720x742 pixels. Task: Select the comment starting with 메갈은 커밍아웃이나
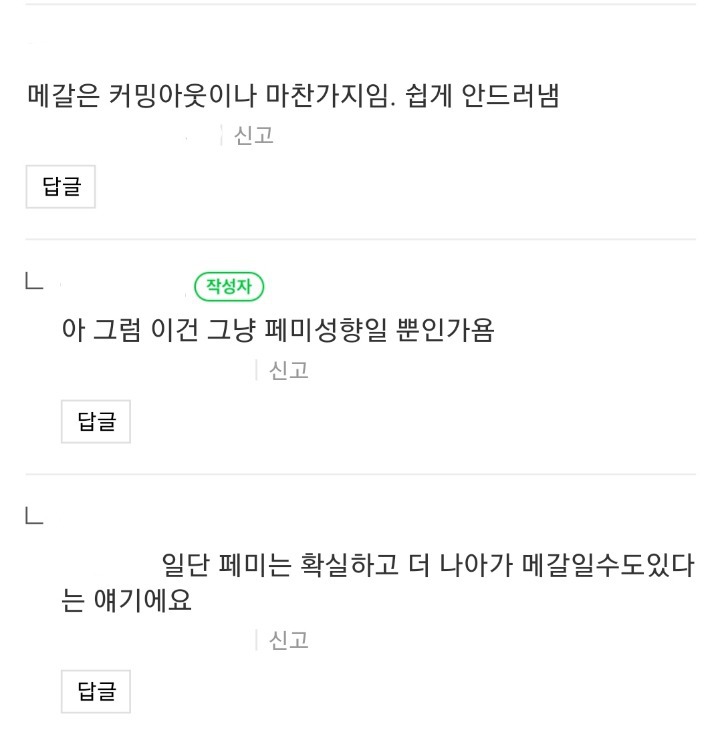click(x=292, y=97)
